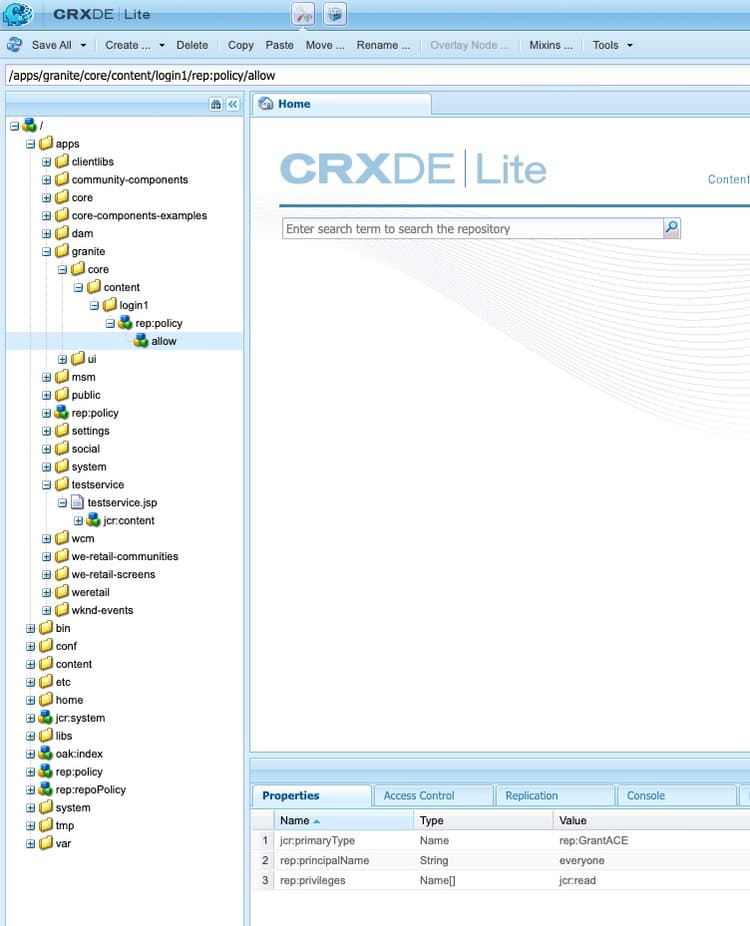Viewport: 750px width, 926px height.
Task: Click the CRXDE Lite logo icon
Action: (18, 14)
